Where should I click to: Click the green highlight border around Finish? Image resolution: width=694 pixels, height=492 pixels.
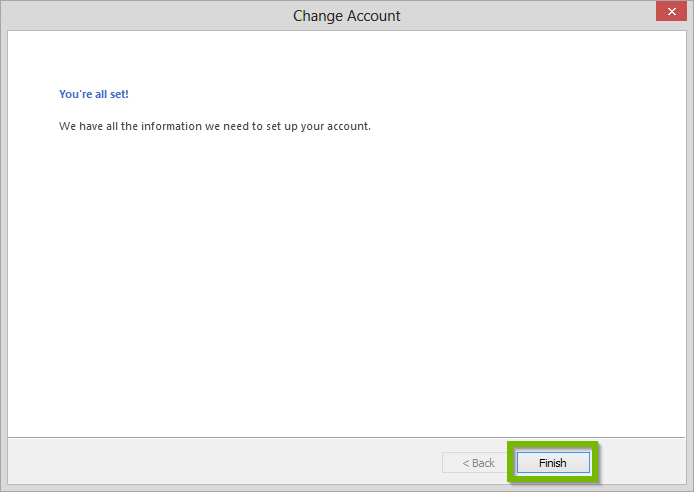pos(511,463)
